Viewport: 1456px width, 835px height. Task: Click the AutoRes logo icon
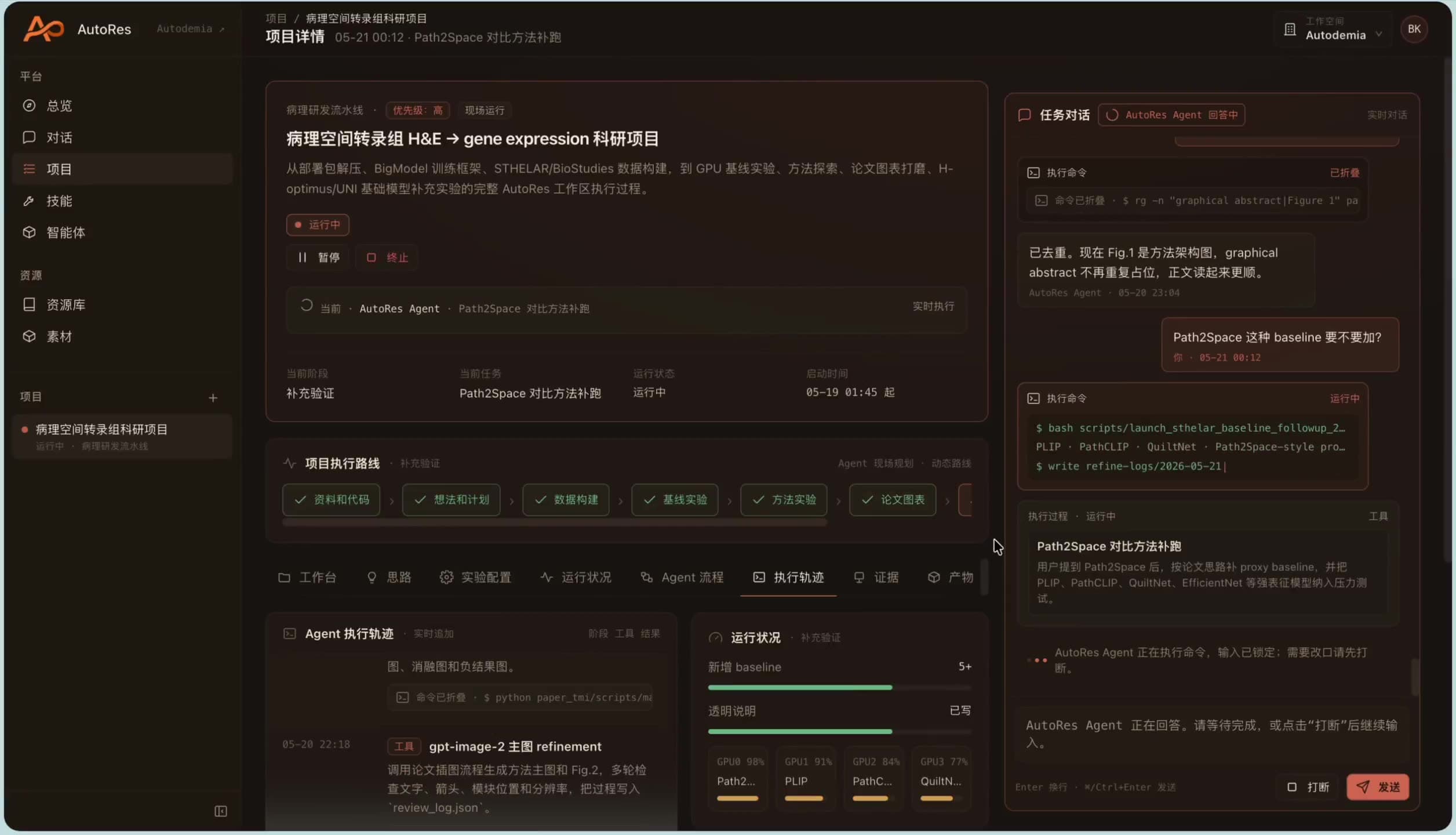click(x=43, y=28)
